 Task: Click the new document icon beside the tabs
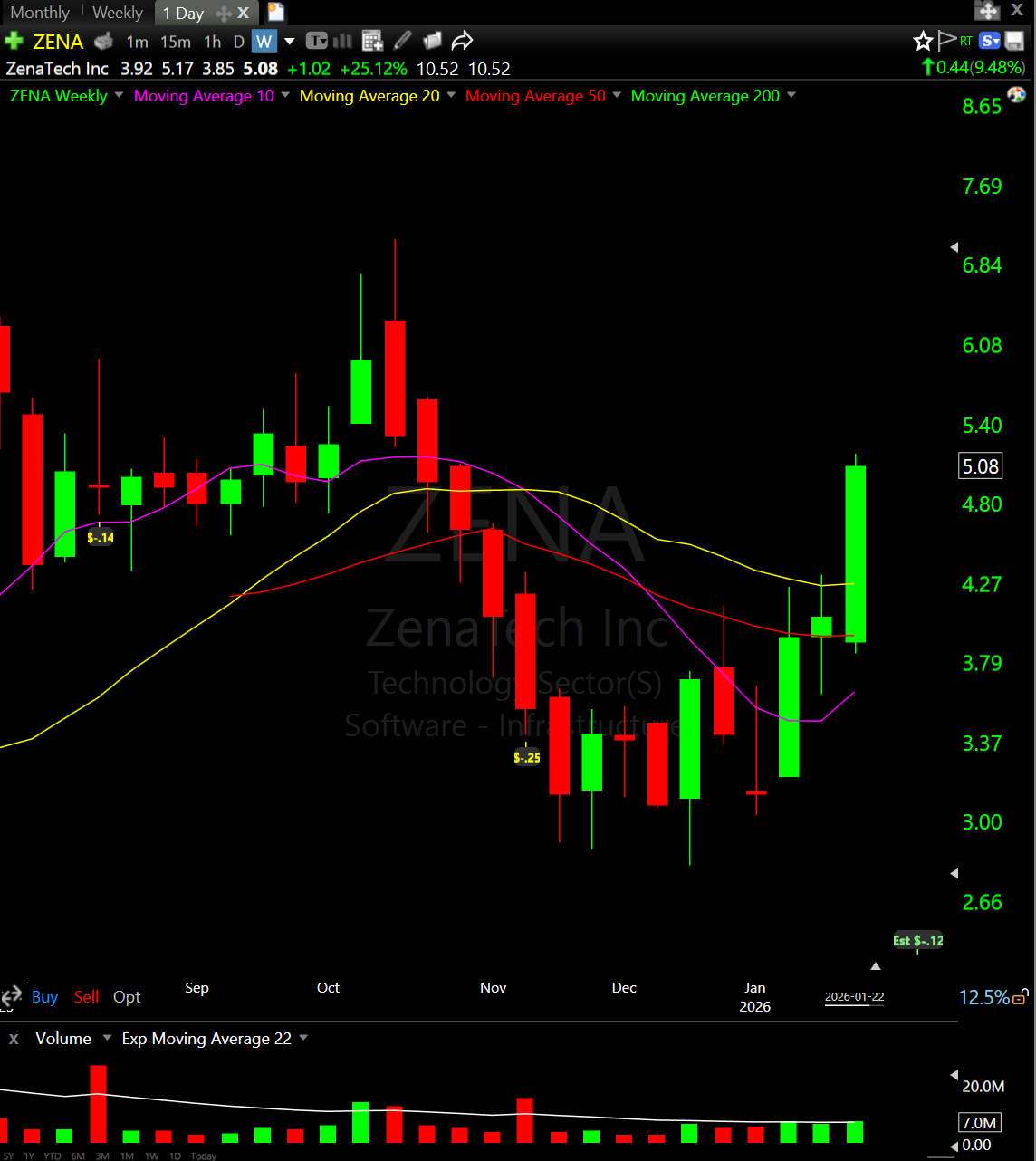(x=275, y=12)
